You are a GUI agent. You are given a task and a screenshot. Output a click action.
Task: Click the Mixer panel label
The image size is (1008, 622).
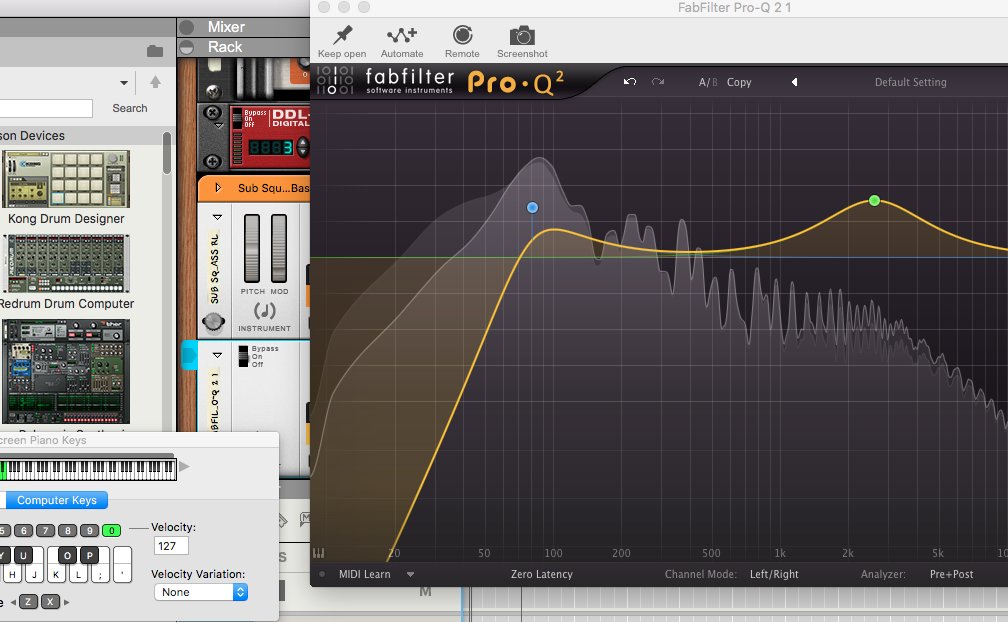226,27
